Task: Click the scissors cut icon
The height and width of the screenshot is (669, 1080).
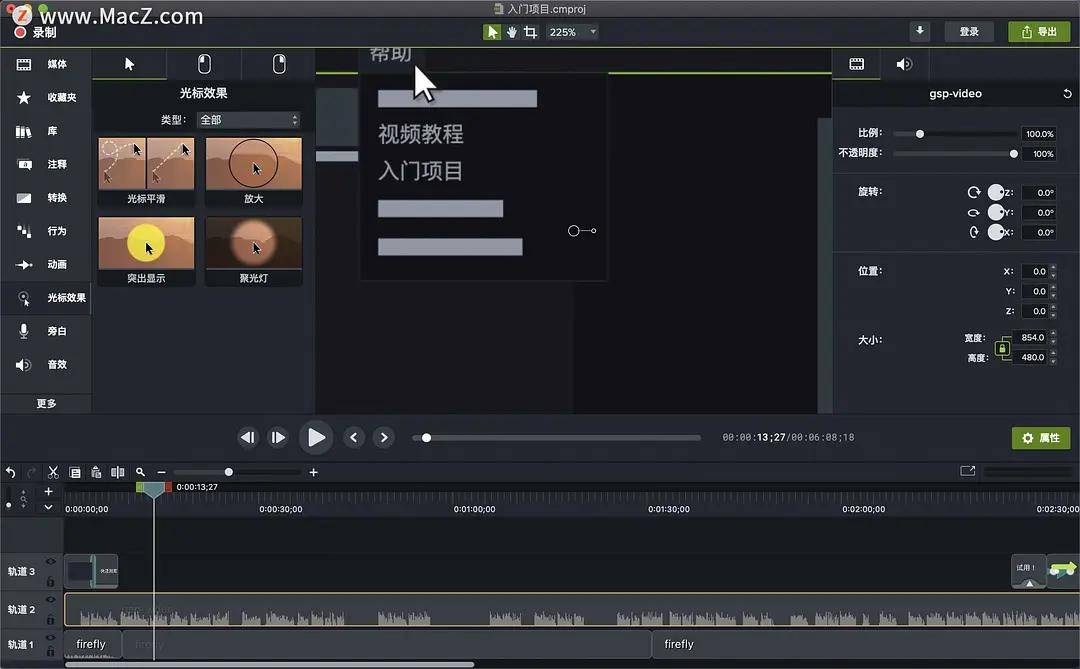Action: point(53,472)
